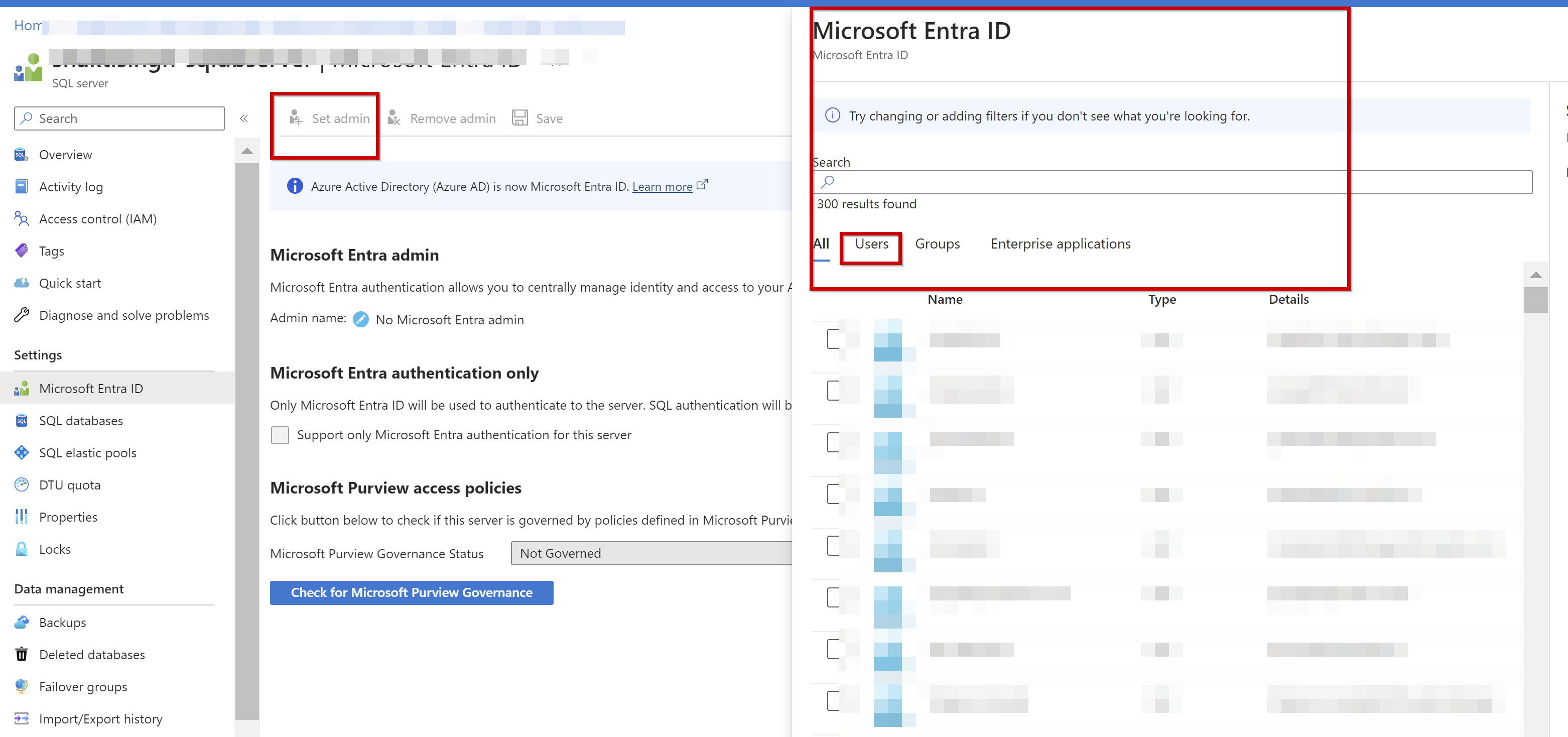Image resolution: width=1568 pixels, height=737 pixels.
Task: Collapse the sidebar with the chevron
Action: tap(244, 118)
